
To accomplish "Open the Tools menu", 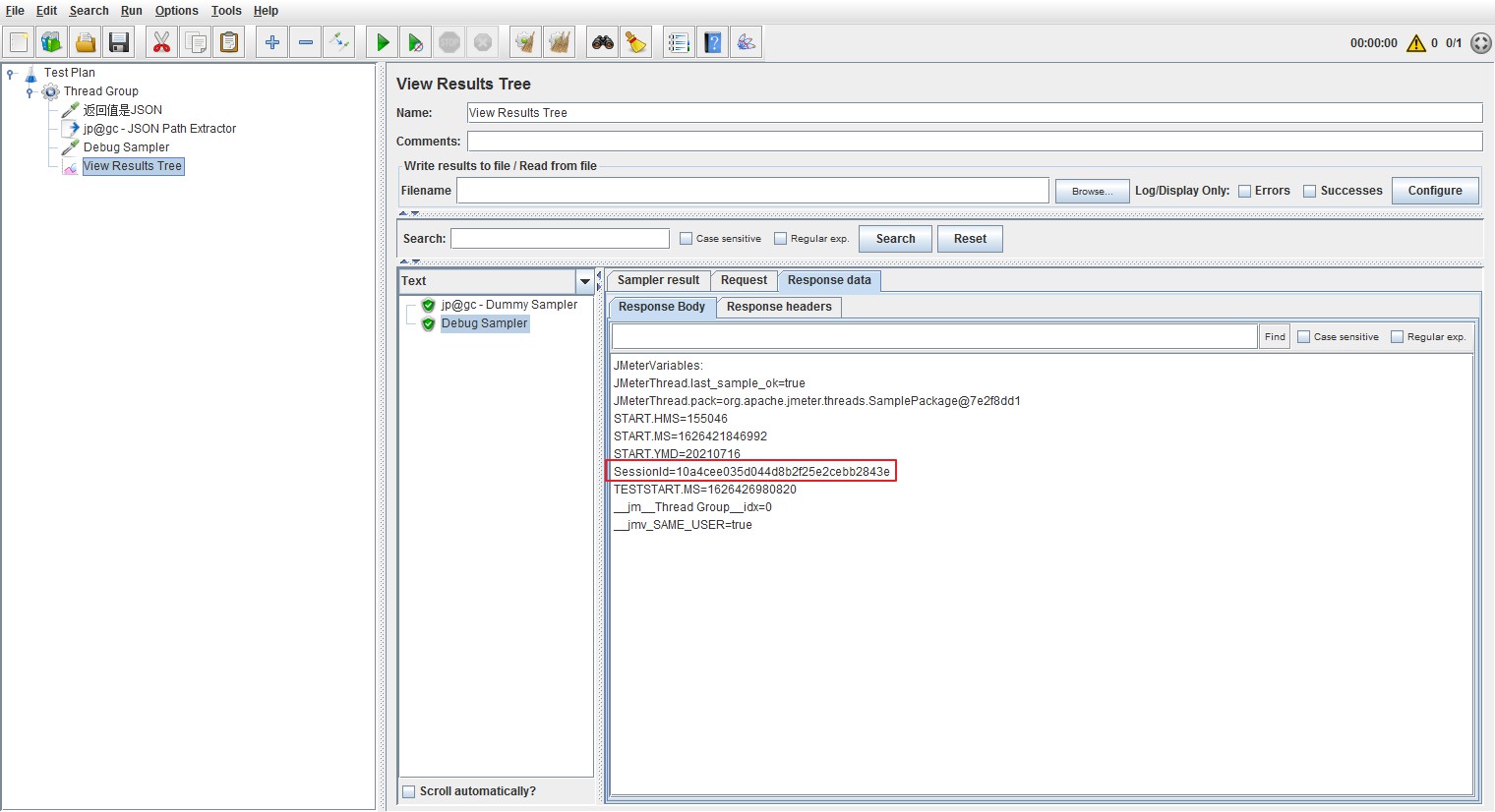I will tap(226, 11).
